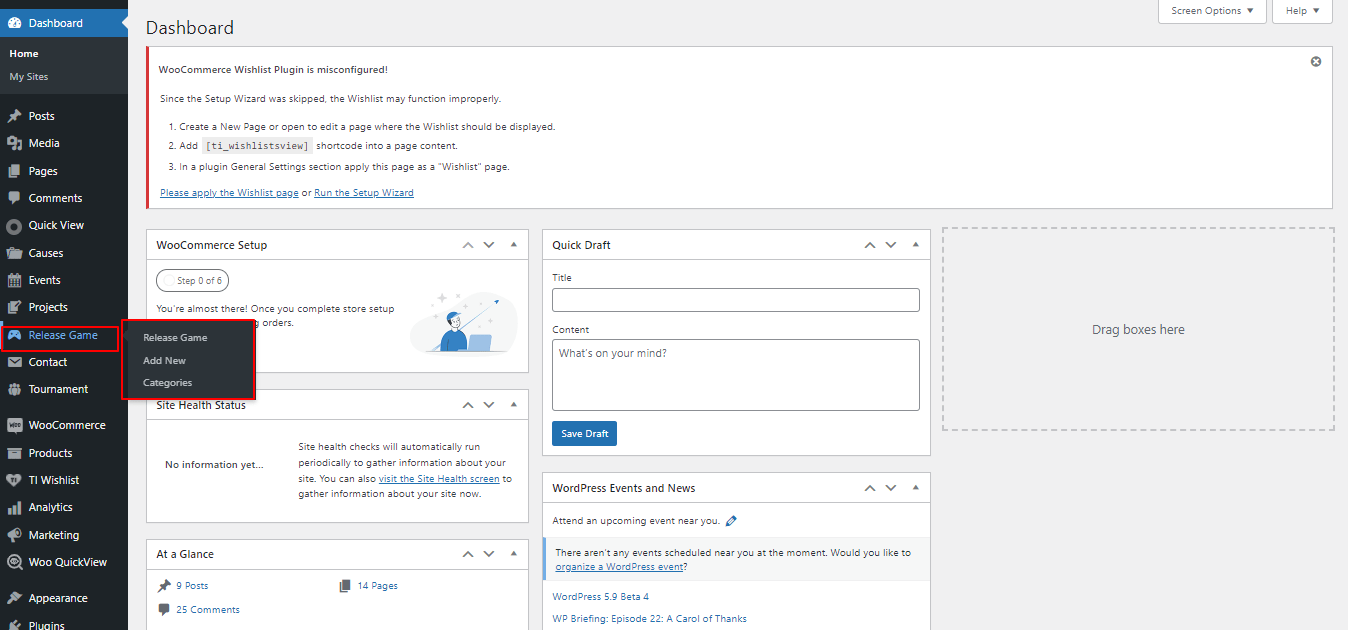Click the Dashboard gauge icon in sidebar
Viewport: 1348px width, 630px height.
coord(14,23)
